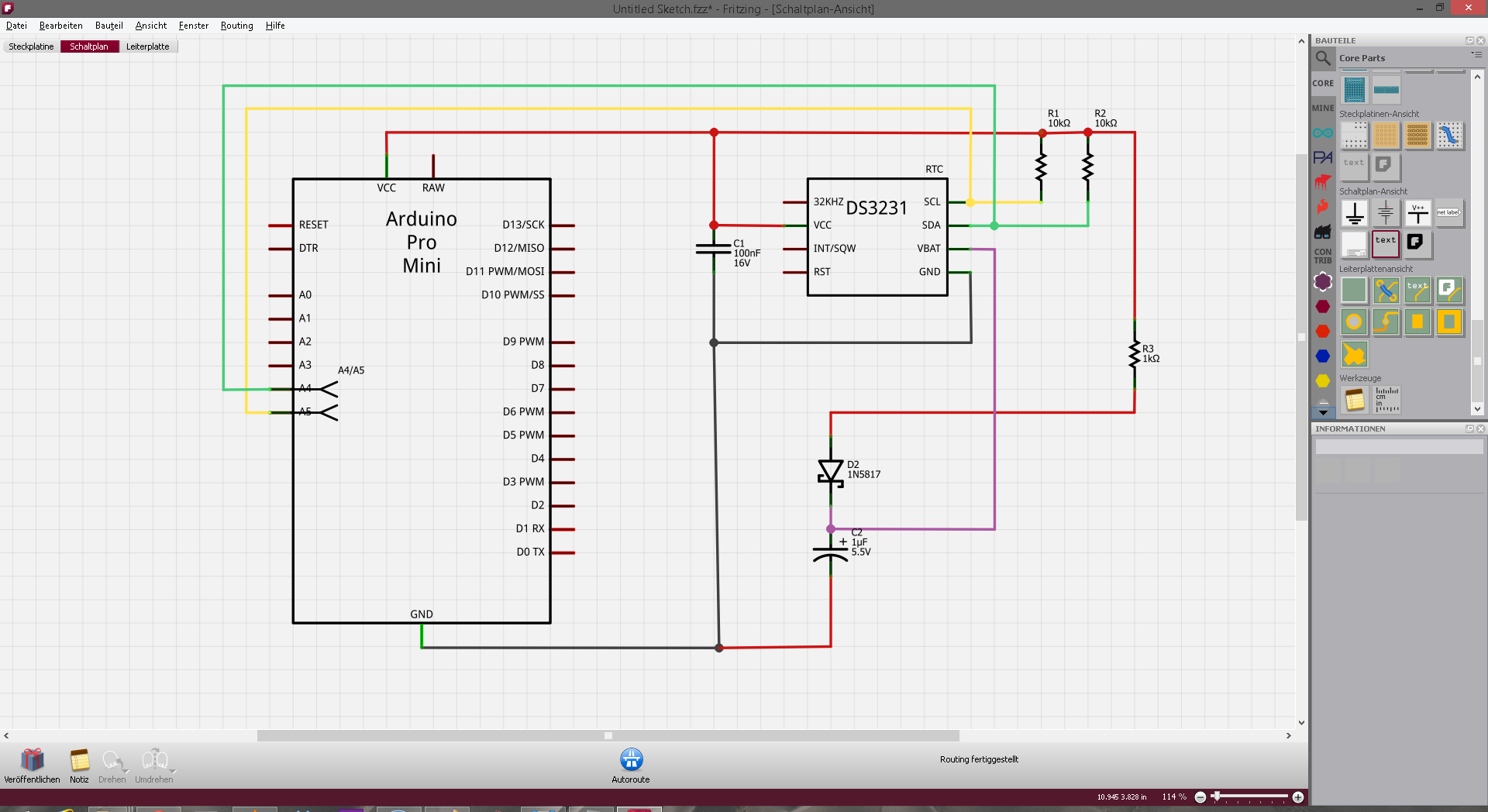This screenshot has width=1488, height=812.
Task: Open the parts search magnifier
Action: (x=1323, y=58)
